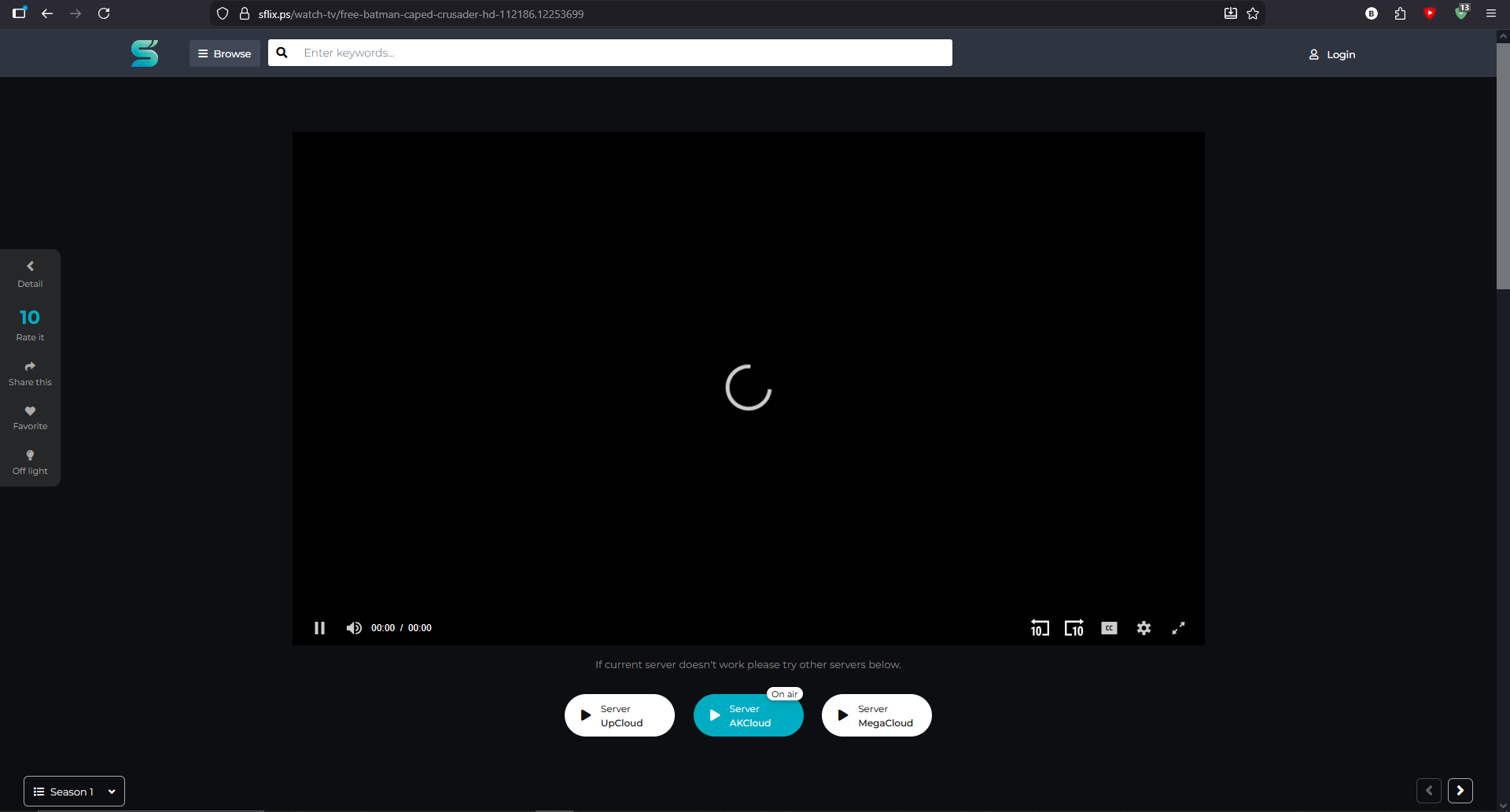Click the rewind 10 seconds control
1510x812 pixels.
(1040, 628)
